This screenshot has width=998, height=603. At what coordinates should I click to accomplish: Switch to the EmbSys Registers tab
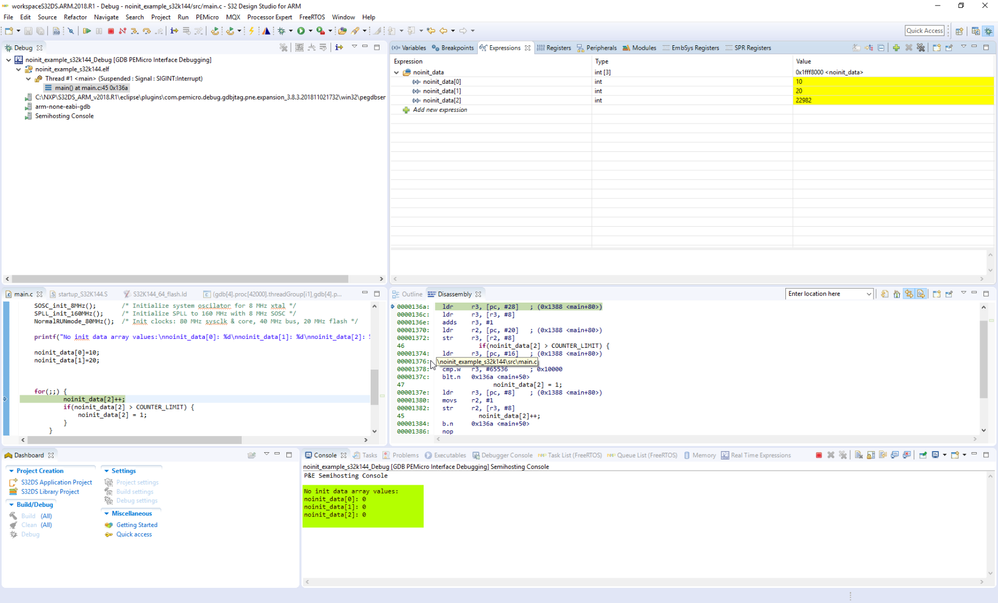(691, 48)
